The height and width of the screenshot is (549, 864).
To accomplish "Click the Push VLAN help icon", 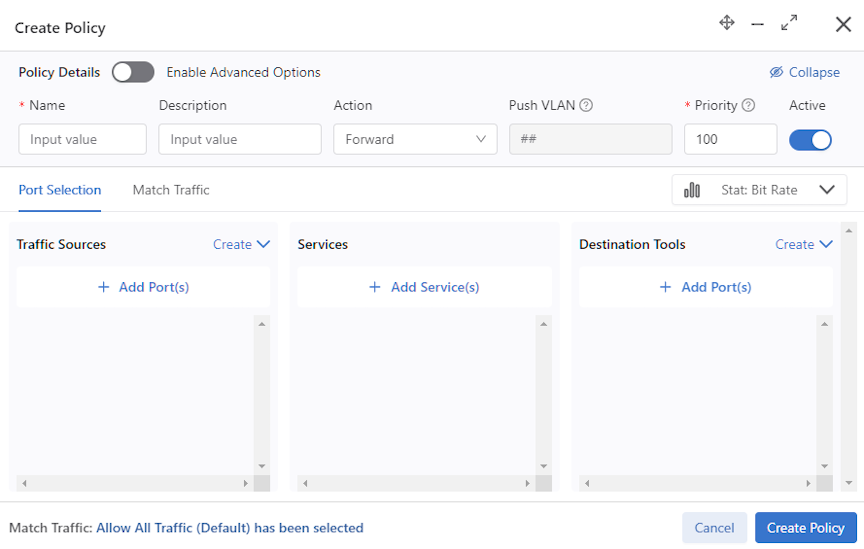I will (x=586, y=105).
